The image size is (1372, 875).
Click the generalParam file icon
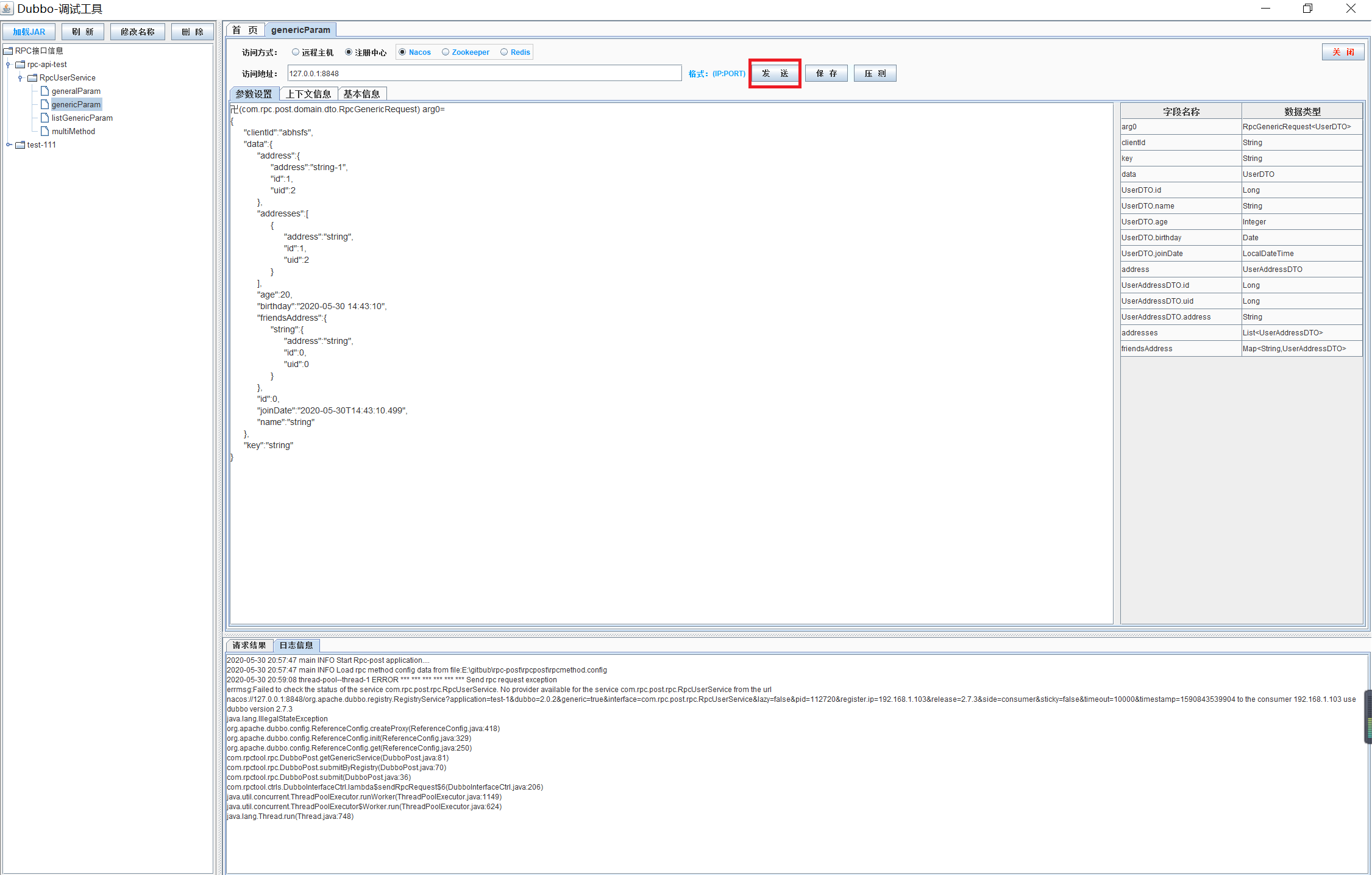coord(44,91)
